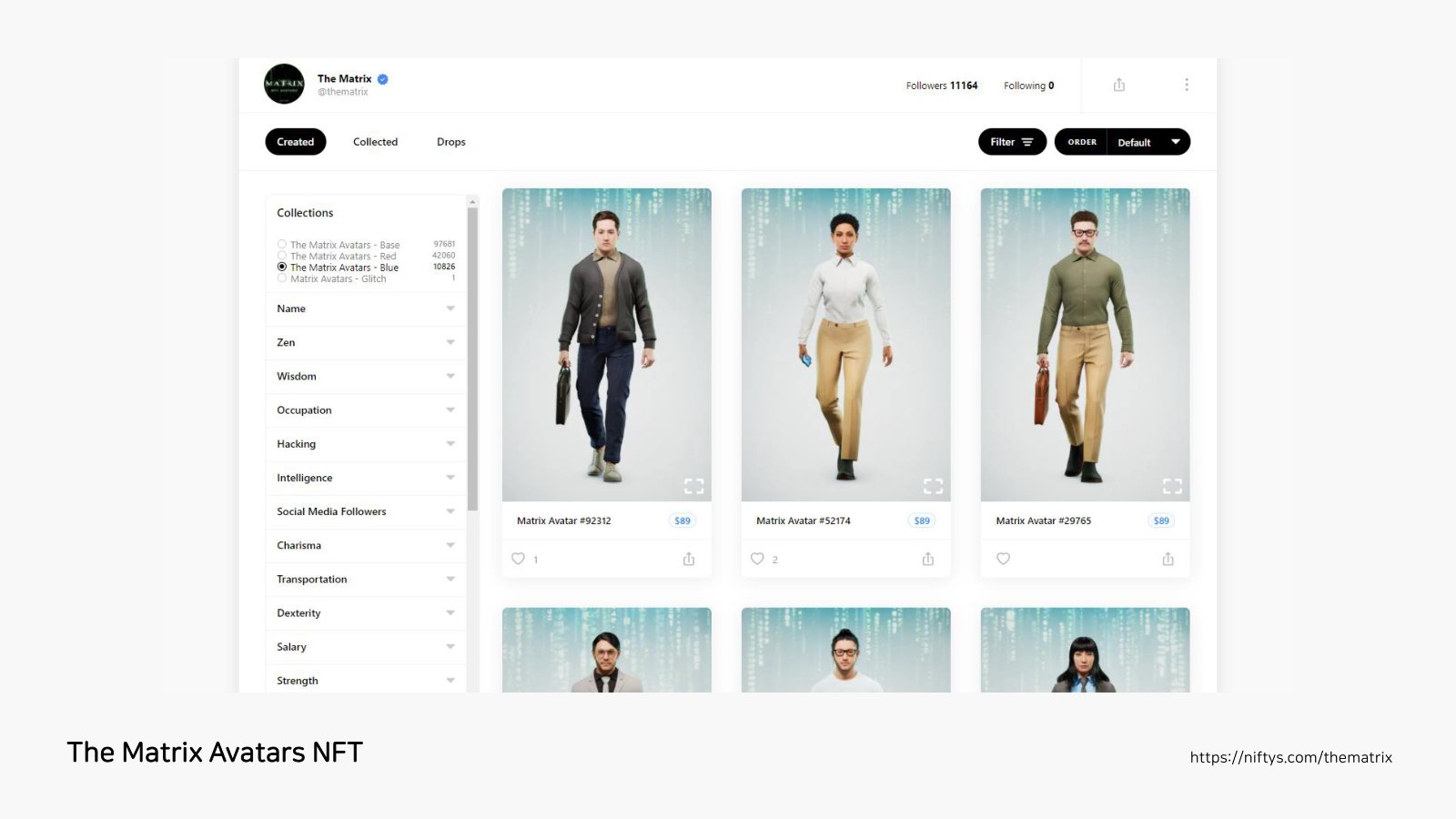Expand the Social Media Followers filter
1456x819 pixels.
[366, 511]
